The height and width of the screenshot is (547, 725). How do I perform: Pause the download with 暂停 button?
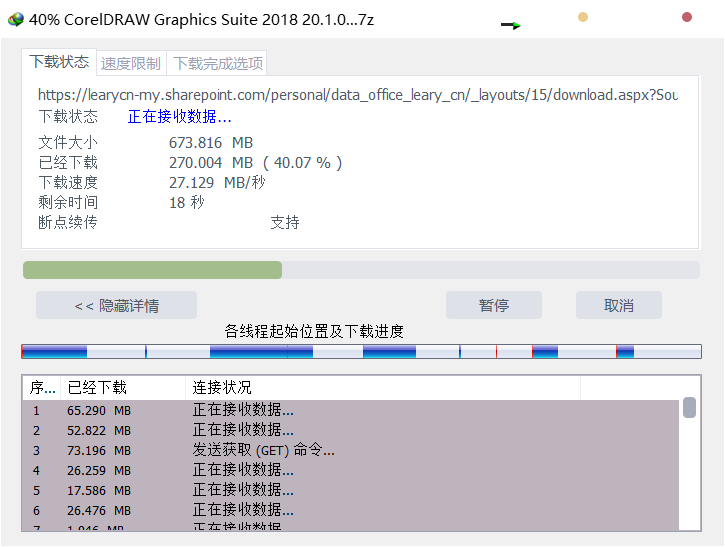tap(494, 305)
